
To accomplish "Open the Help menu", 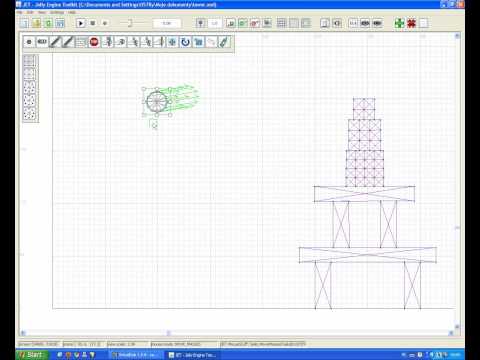I will pyautogui.click(x=72, y=12).
